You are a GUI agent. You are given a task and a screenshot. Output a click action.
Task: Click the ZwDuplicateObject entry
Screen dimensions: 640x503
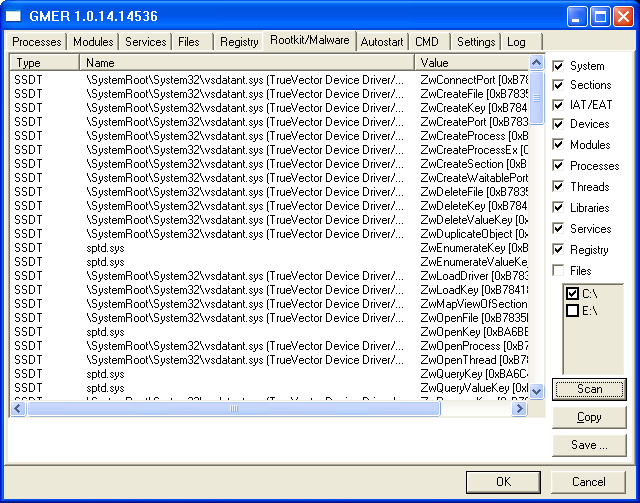(269, 234)
